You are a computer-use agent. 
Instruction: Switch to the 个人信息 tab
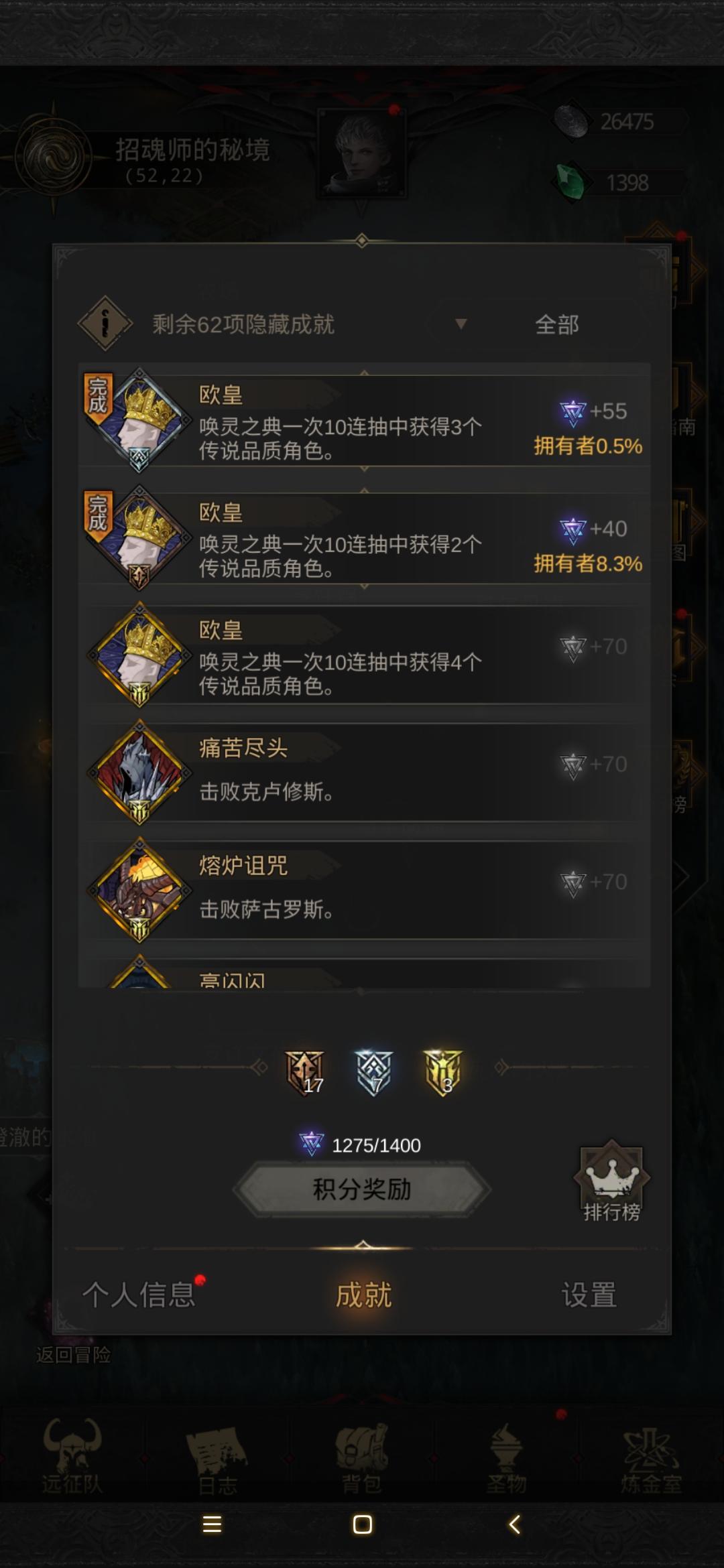pyautogui.click(x=139, y=1294)
